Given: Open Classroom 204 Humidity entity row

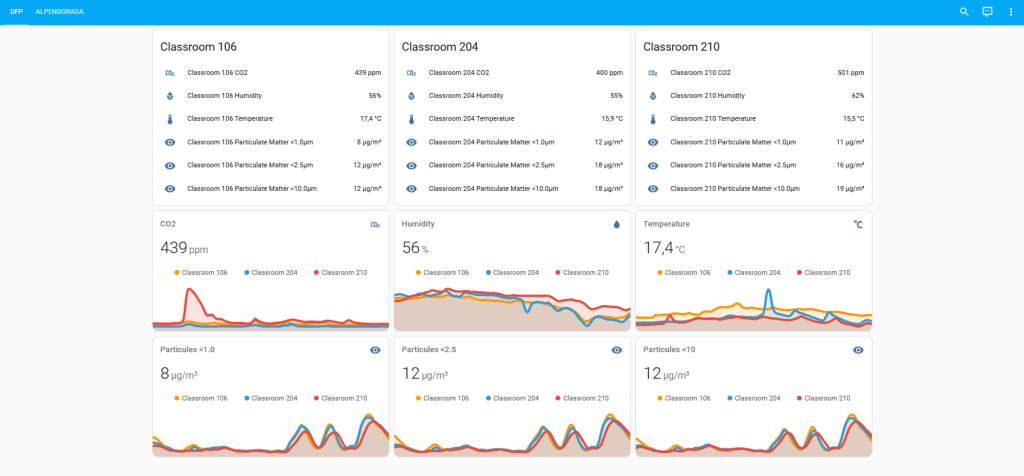Looking at the screenshot, I should tap(513, 96).
